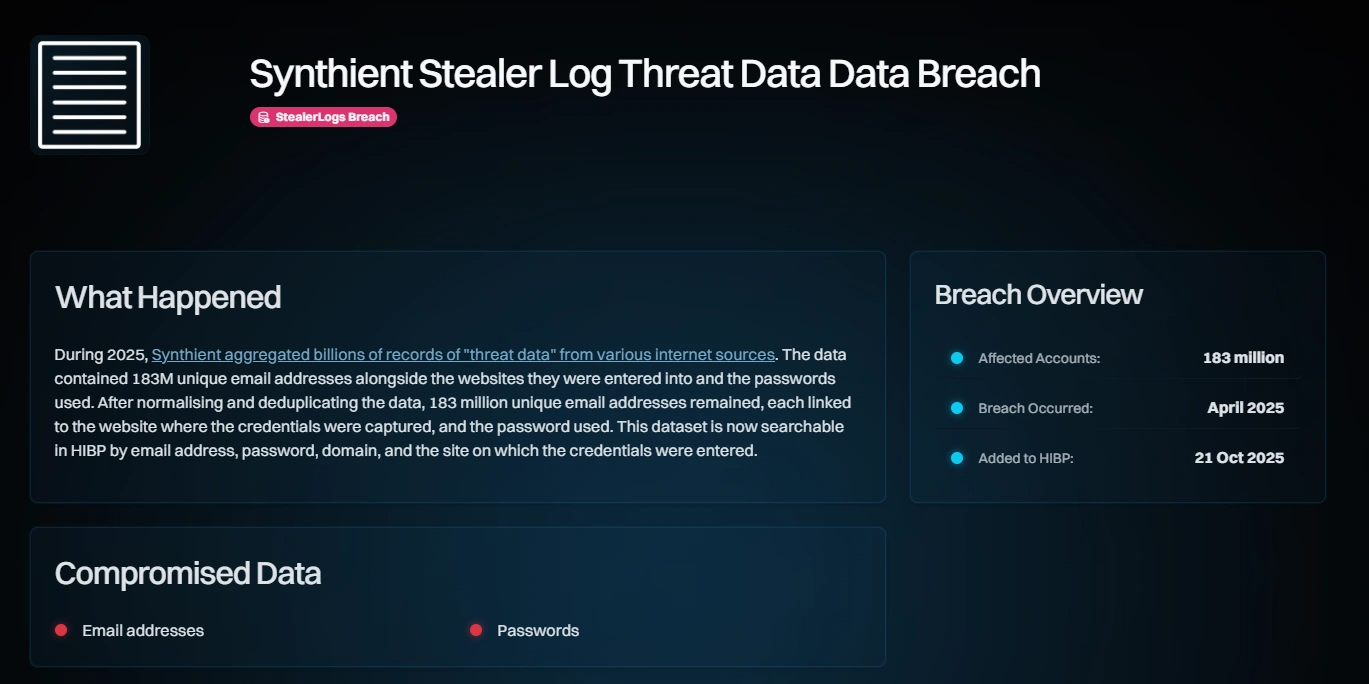Image resolution: width=1369 pixels, height=684 pixels.
Task: Click the Synthient Stealer Log page title
Action: point(645,74)
